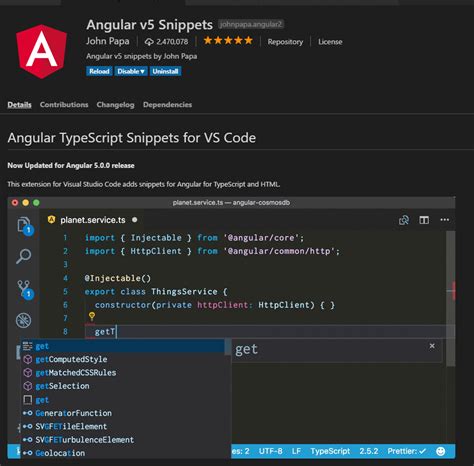Click the Reload button
Viewport: 474px width, 466px height.
pyautogui.click(x=99, y=71)
